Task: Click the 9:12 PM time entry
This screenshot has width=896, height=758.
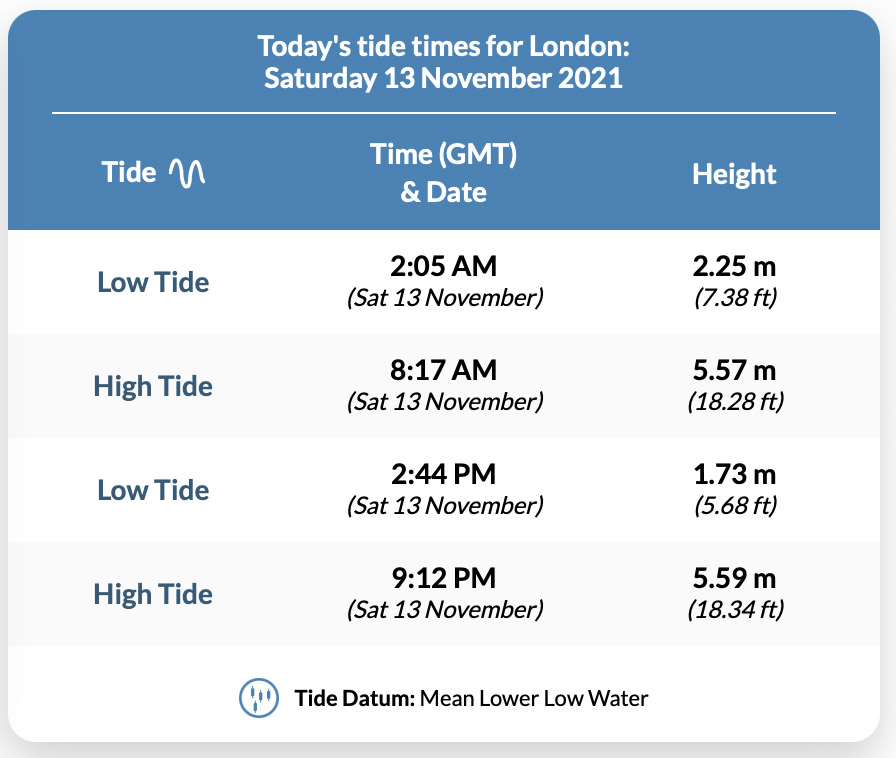Action: click(x=443, y=579)
